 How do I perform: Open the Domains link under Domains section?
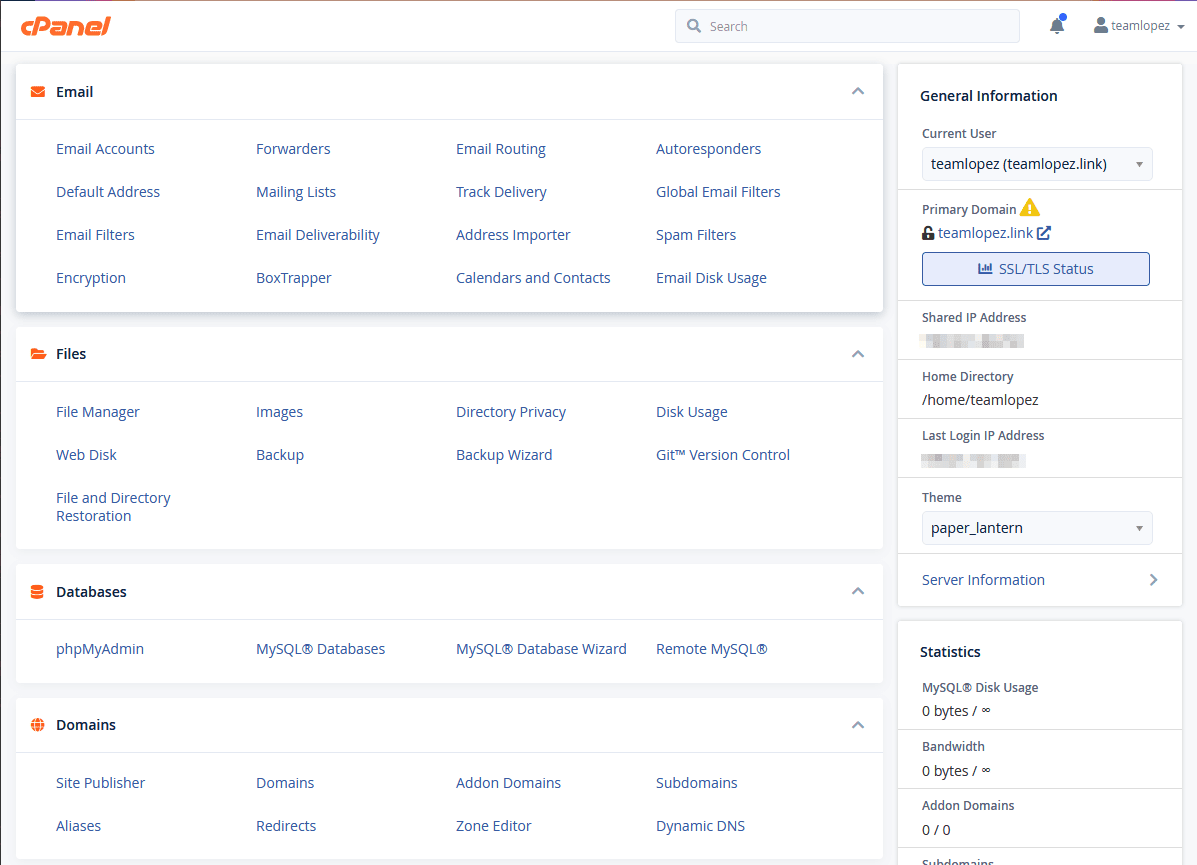coord(285,783)
